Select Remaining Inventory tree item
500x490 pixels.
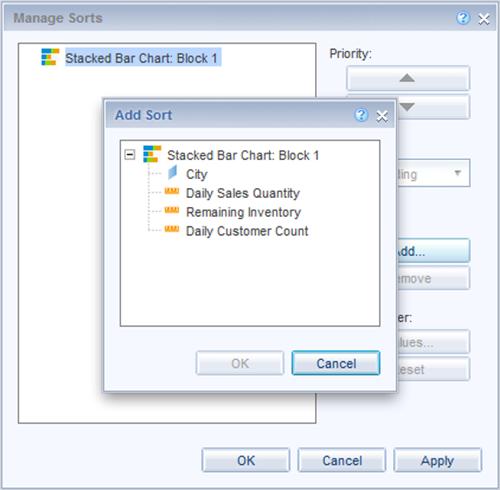tap(244, 212)
